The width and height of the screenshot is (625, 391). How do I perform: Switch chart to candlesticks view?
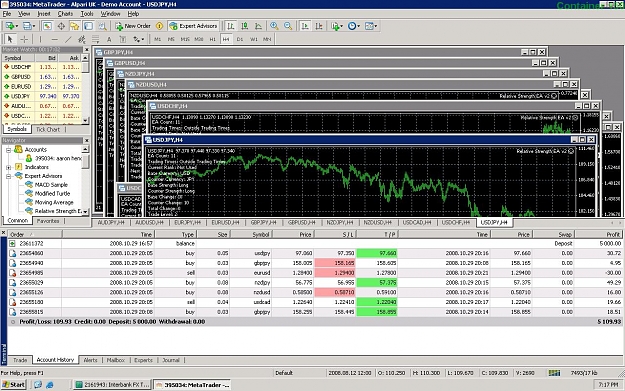pyautogui.click(x=245, y=26)
